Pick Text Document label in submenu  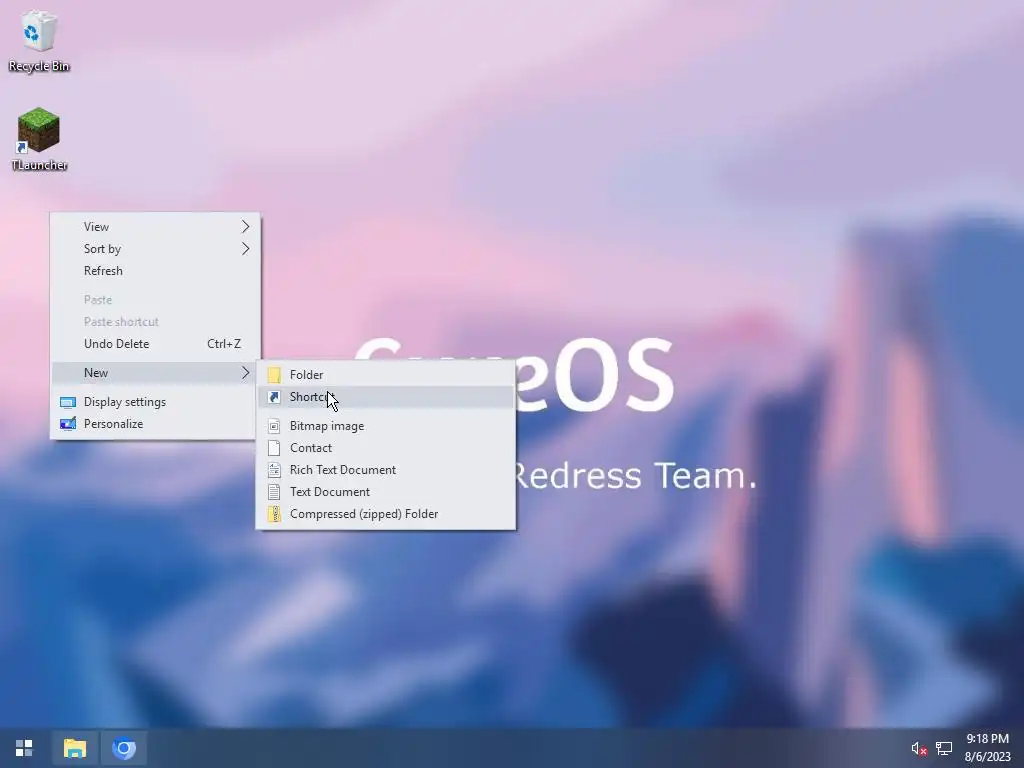click(x=330, y=492)
